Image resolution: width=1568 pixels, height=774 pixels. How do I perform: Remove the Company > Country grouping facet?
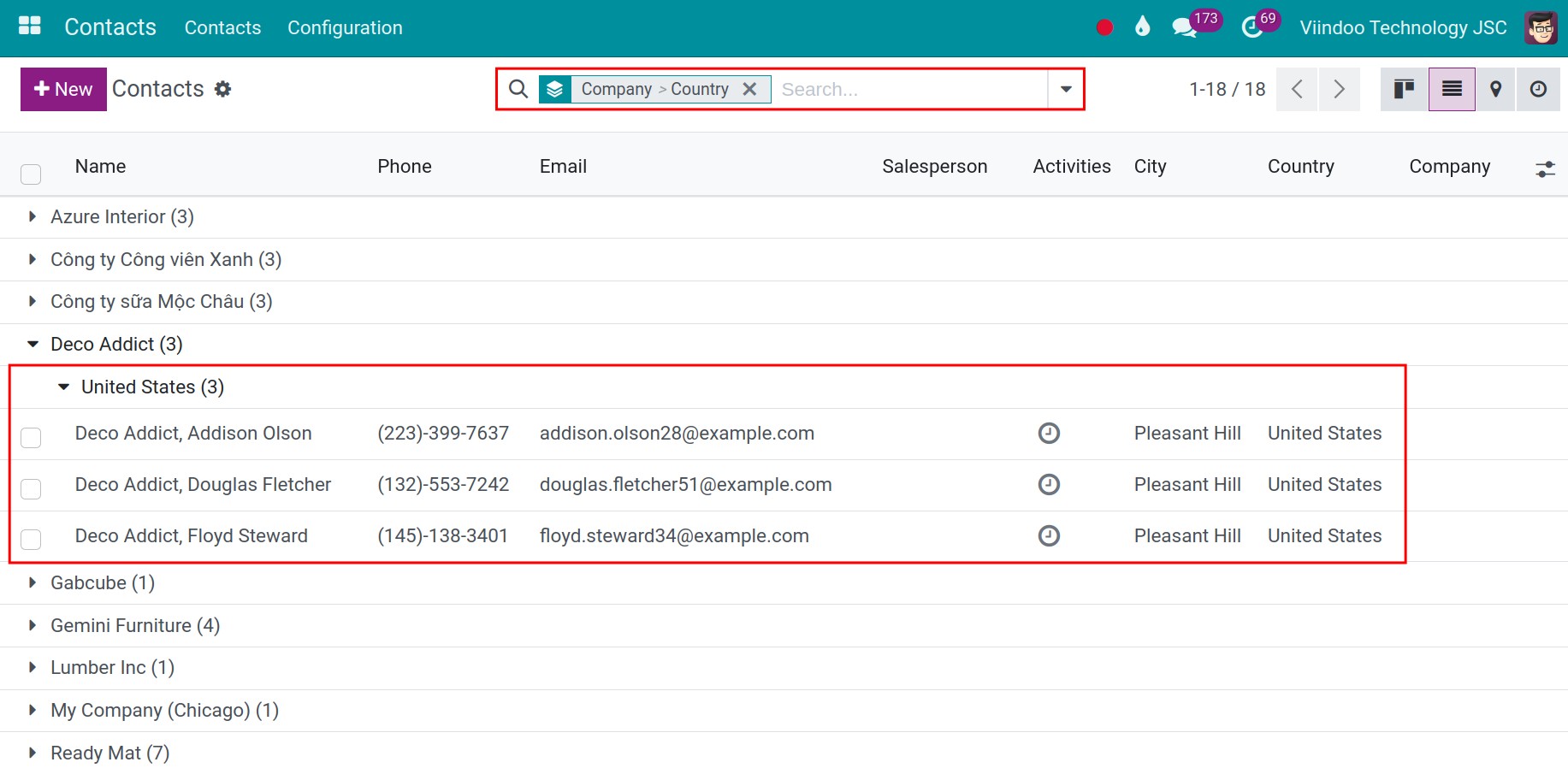click(x=750, y=89)
